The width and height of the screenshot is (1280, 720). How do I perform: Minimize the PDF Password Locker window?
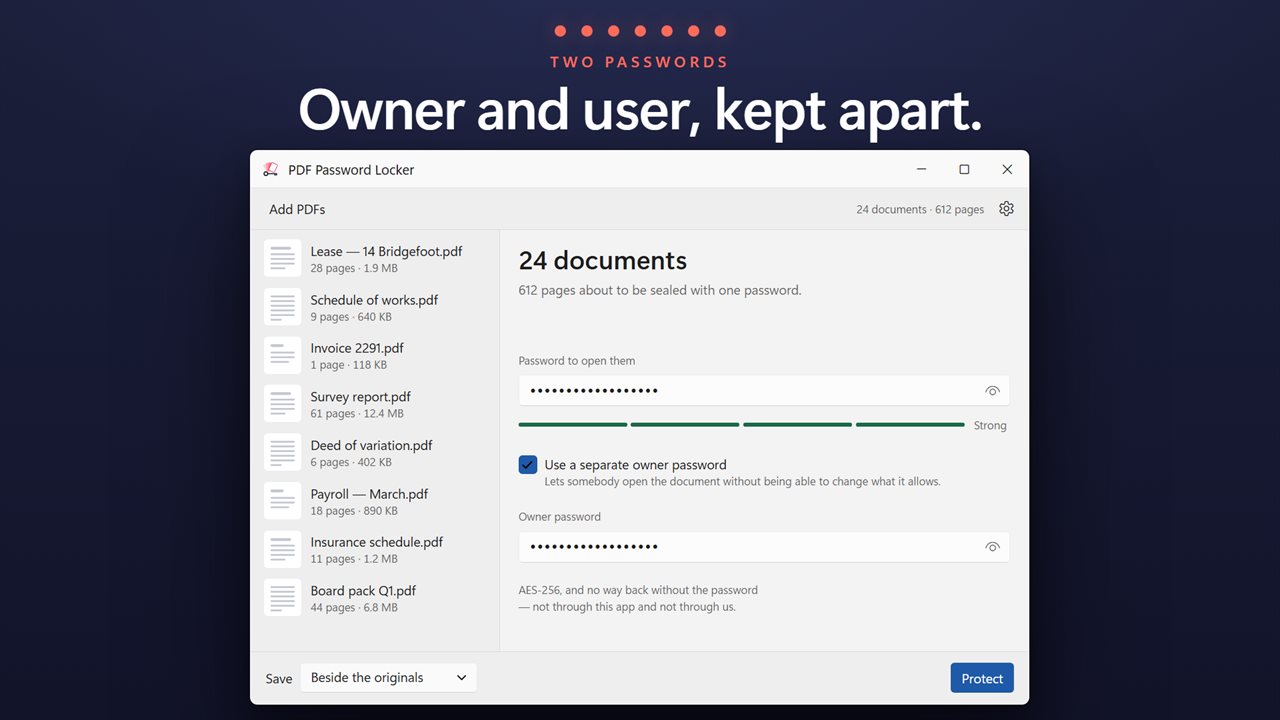tap(921, 170)
